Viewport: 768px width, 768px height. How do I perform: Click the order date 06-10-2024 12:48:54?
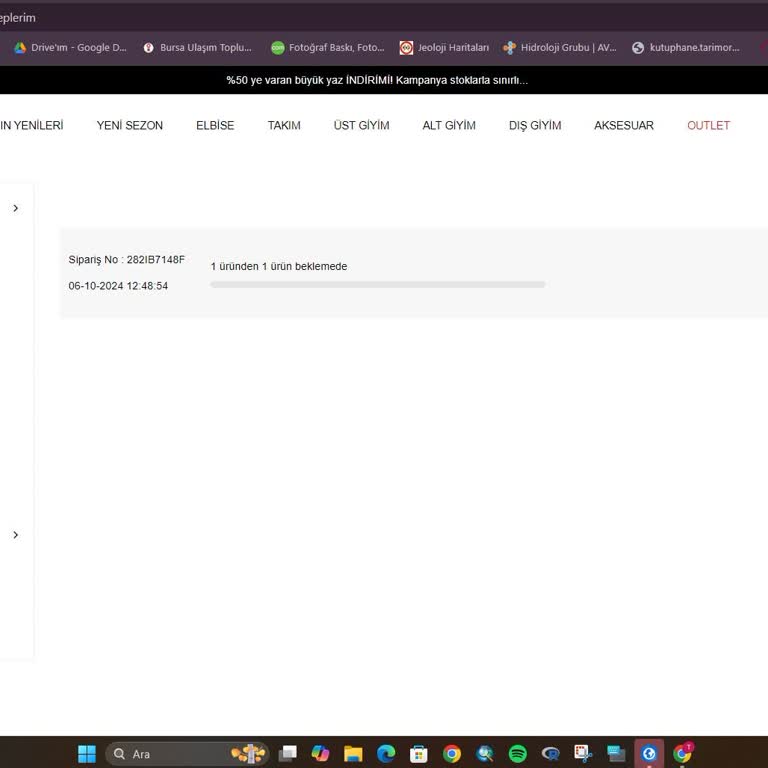coord(118,286)
